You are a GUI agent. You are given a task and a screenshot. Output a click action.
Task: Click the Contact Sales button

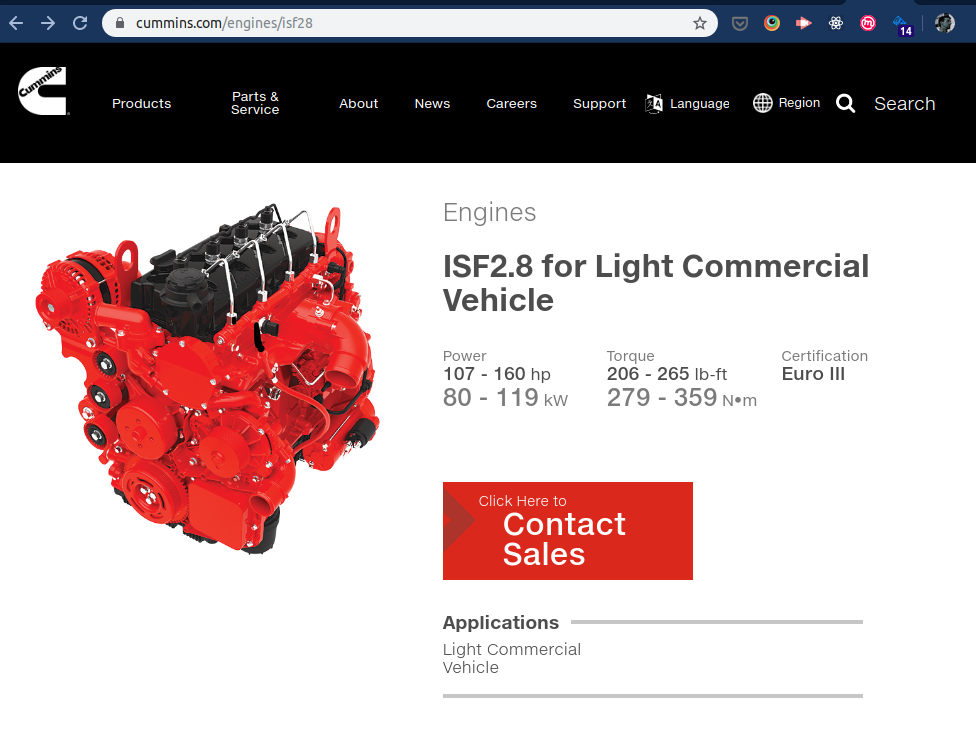[568, 531]
